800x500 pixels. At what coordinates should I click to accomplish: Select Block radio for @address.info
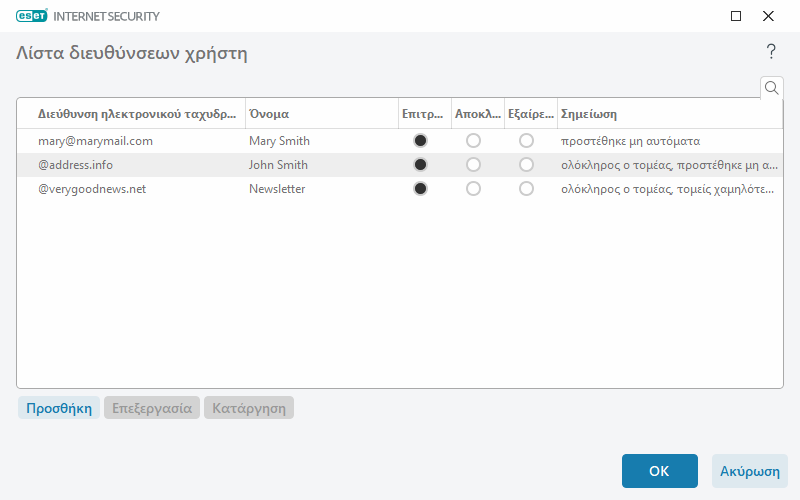[473, 165]
